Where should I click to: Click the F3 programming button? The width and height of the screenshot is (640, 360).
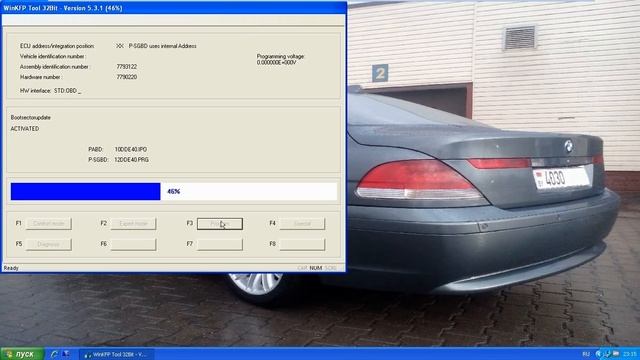tap(220, 224)
